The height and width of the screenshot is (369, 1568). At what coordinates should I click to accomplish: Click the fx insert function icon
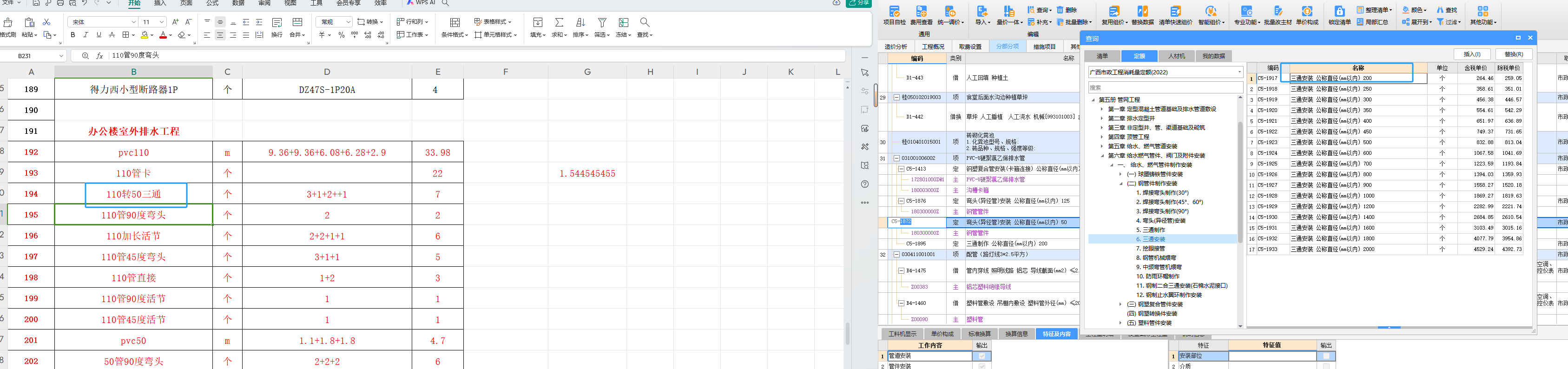[x=100, y=55]
